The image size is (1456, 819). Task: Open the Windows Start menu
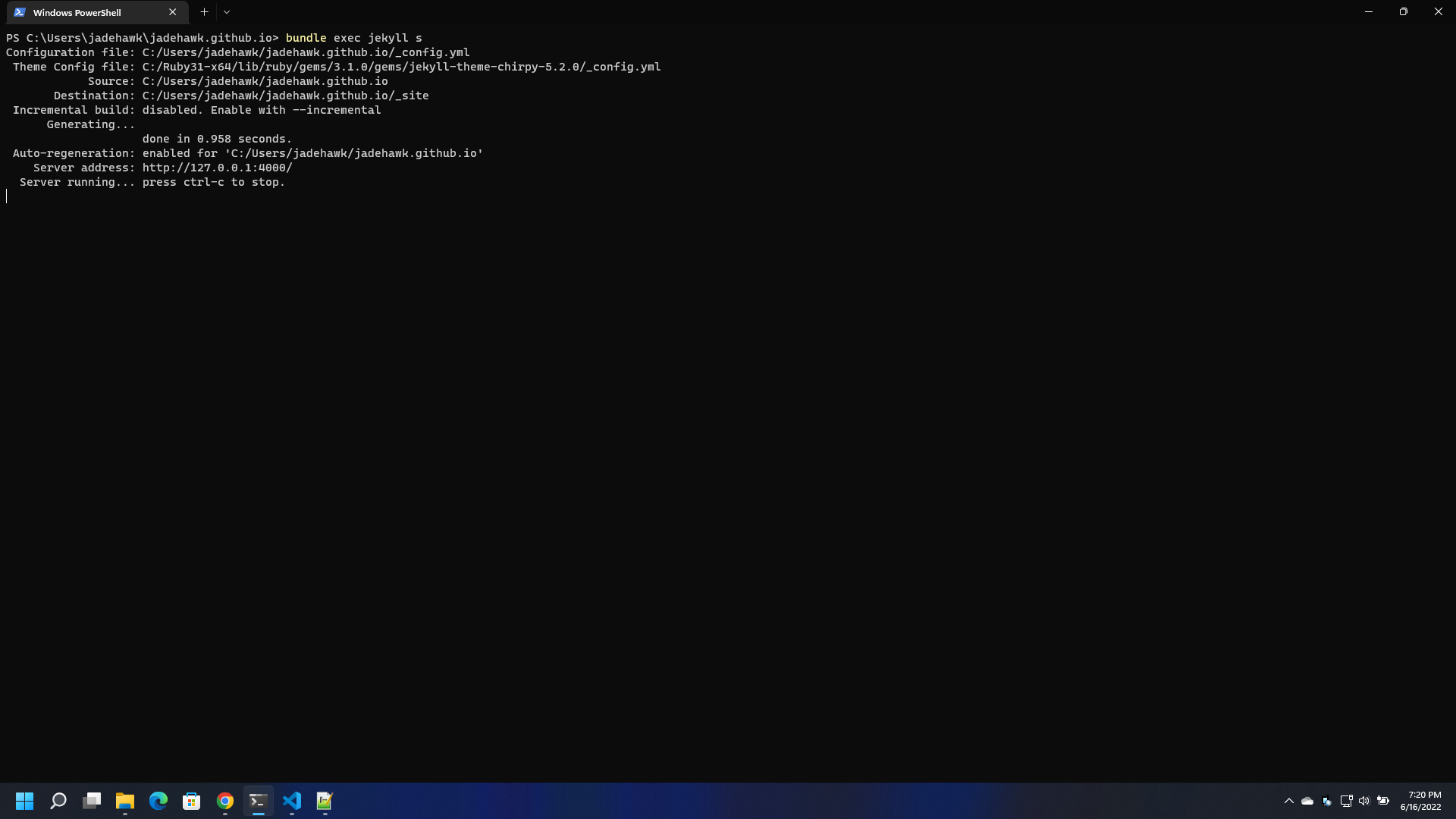pyautogui.click(x=25, y=801)
